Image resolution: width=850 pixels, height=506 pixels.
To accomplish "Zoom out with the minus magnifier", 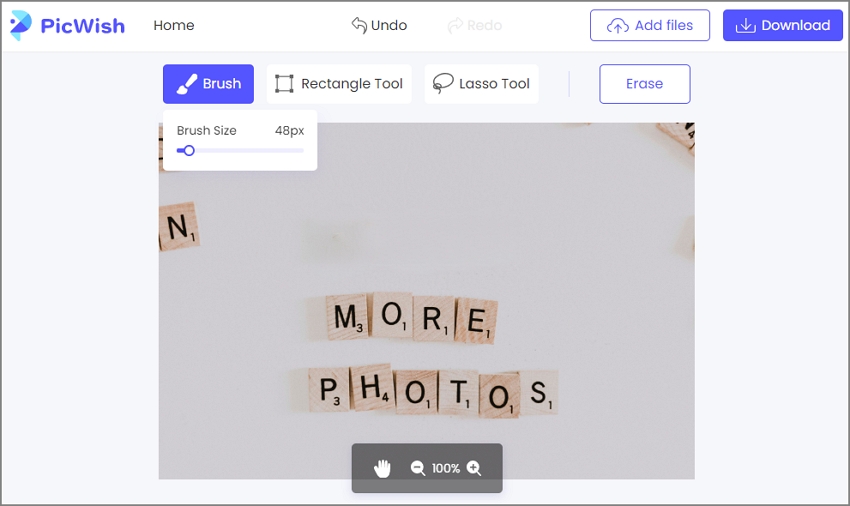I will tap(417, 468).
